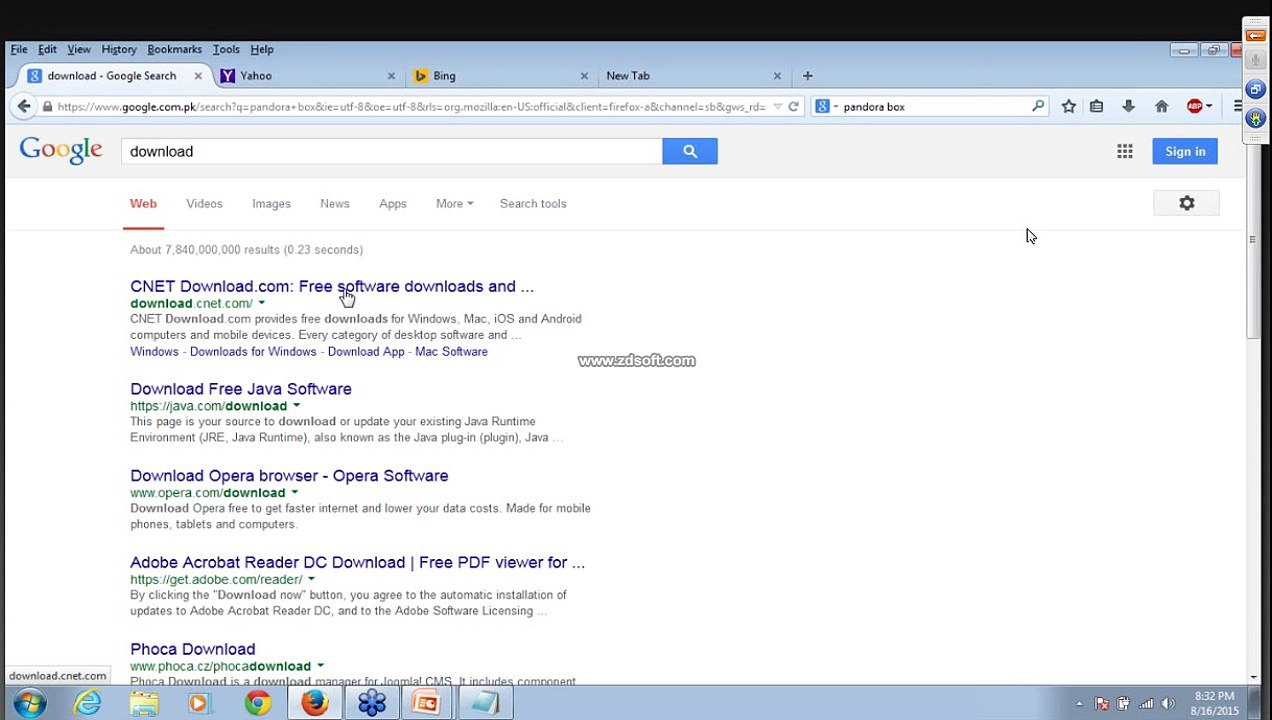Click the taskbar clock showing 8:32 PM
The height and width of the screenshot is (720, 1272).
coord(1215,703)
